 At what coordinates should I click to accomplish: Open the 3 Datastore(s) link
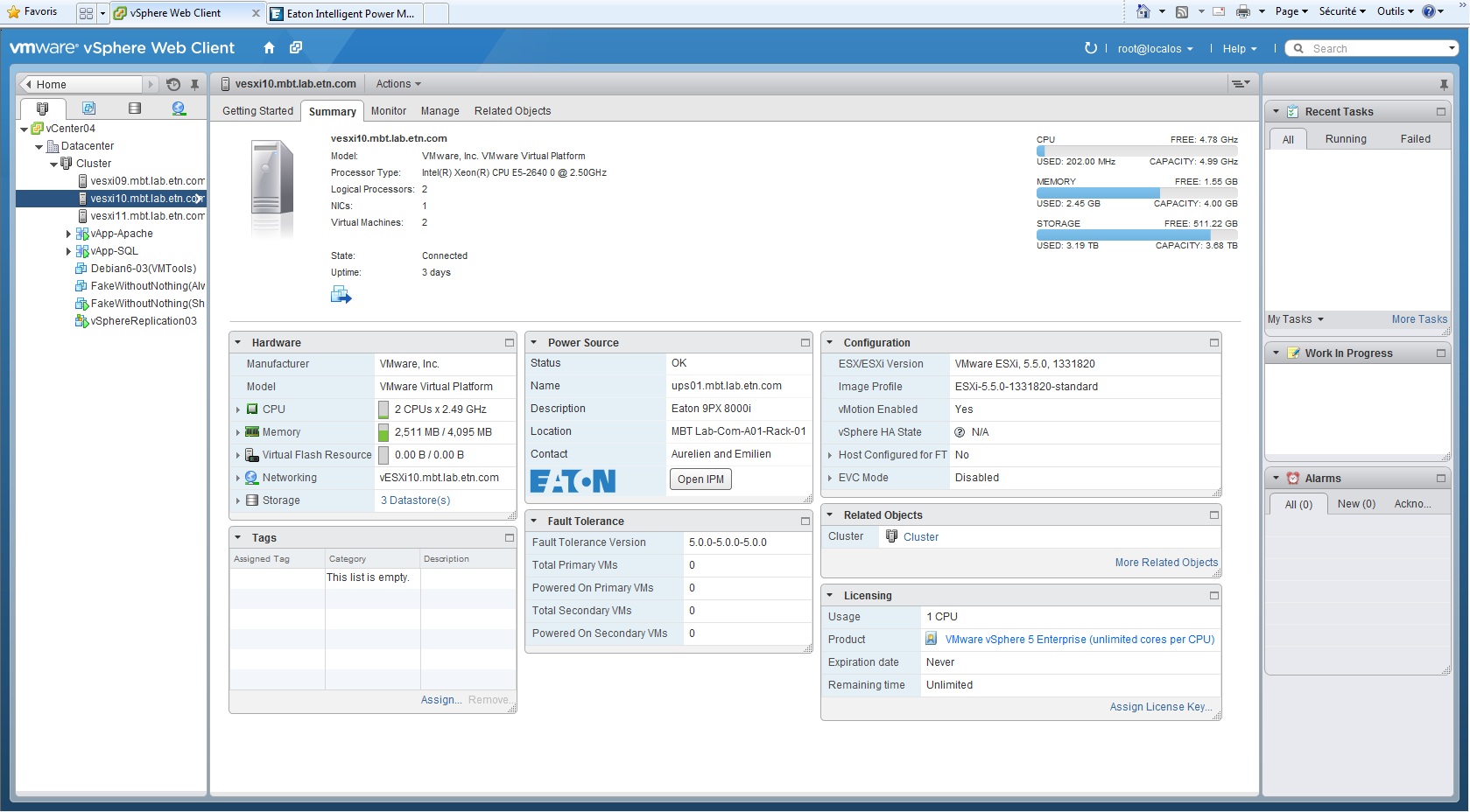pos(415,500)
